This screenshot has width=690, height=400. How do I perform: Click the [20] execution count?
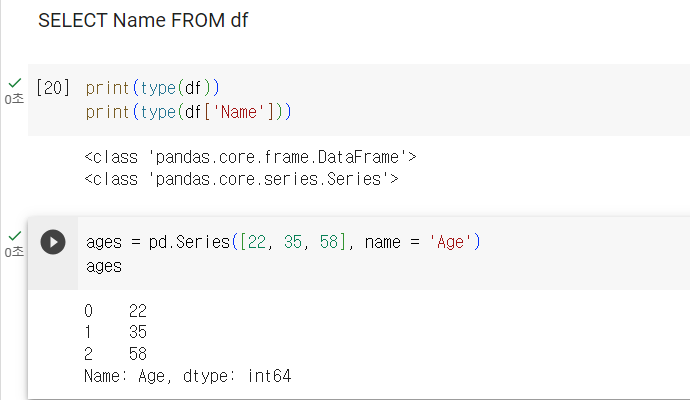coord(53,88)
